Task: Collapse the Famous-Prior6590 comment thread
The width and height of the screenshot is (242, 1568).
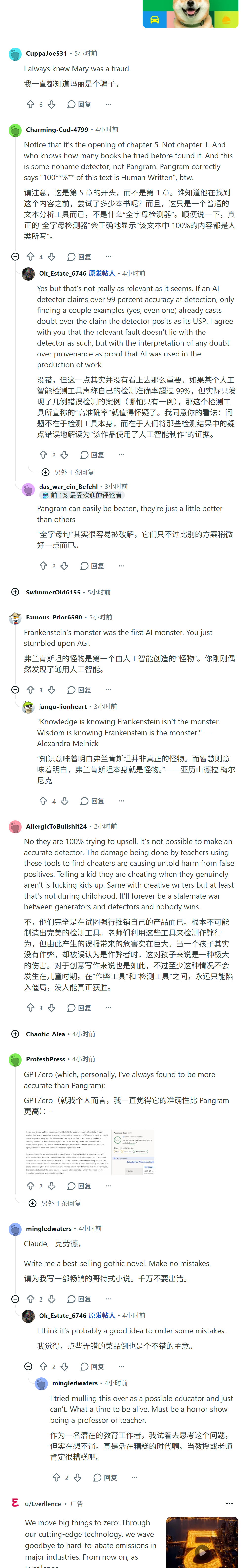Action: 15,690
